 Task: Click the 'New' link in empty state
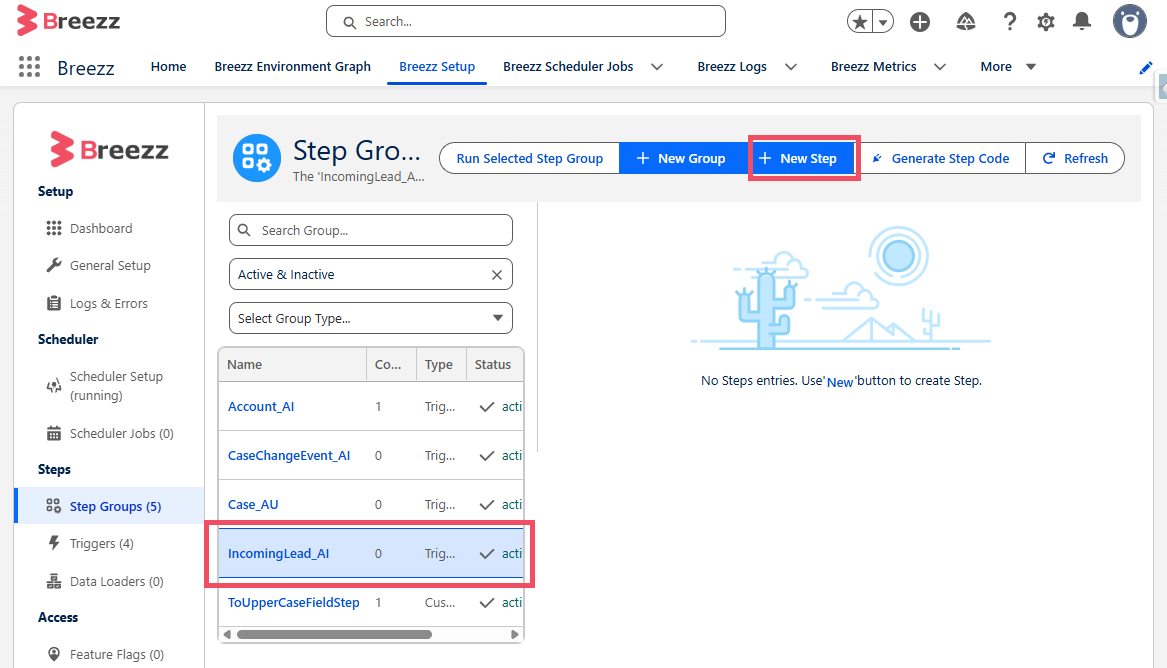840,382
